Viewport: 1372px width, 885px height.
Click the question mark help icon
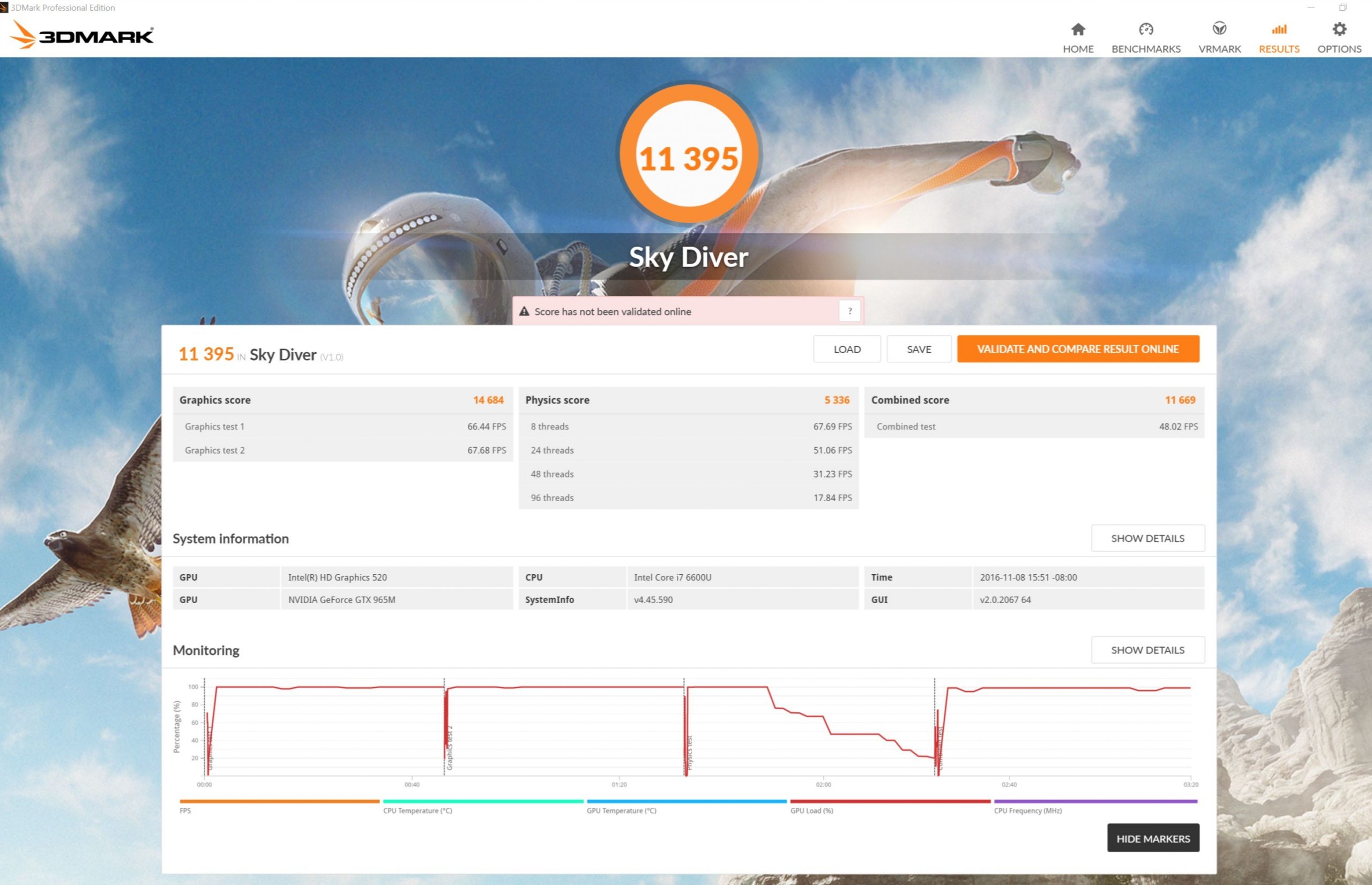point(850,311)
